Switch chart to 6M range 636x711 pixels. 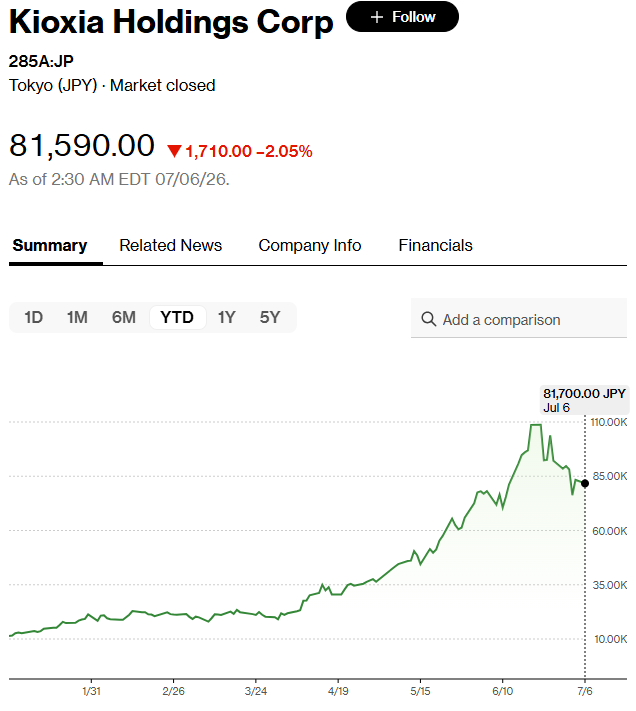[124, 317]
